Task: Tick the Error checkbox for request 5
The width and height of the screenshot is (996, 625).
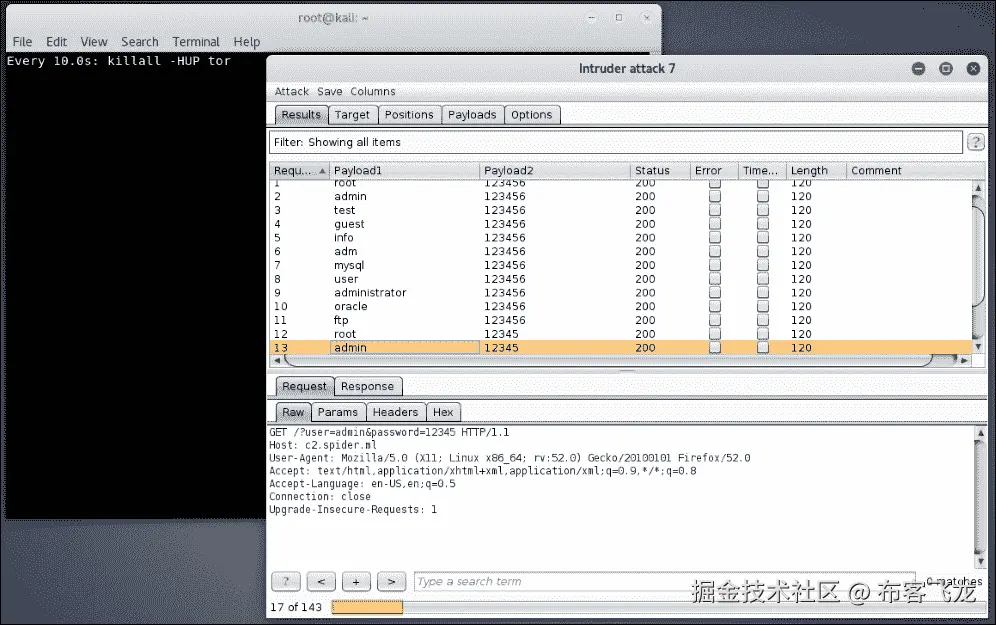Action: pyautogui.click(x=715, y=238)
